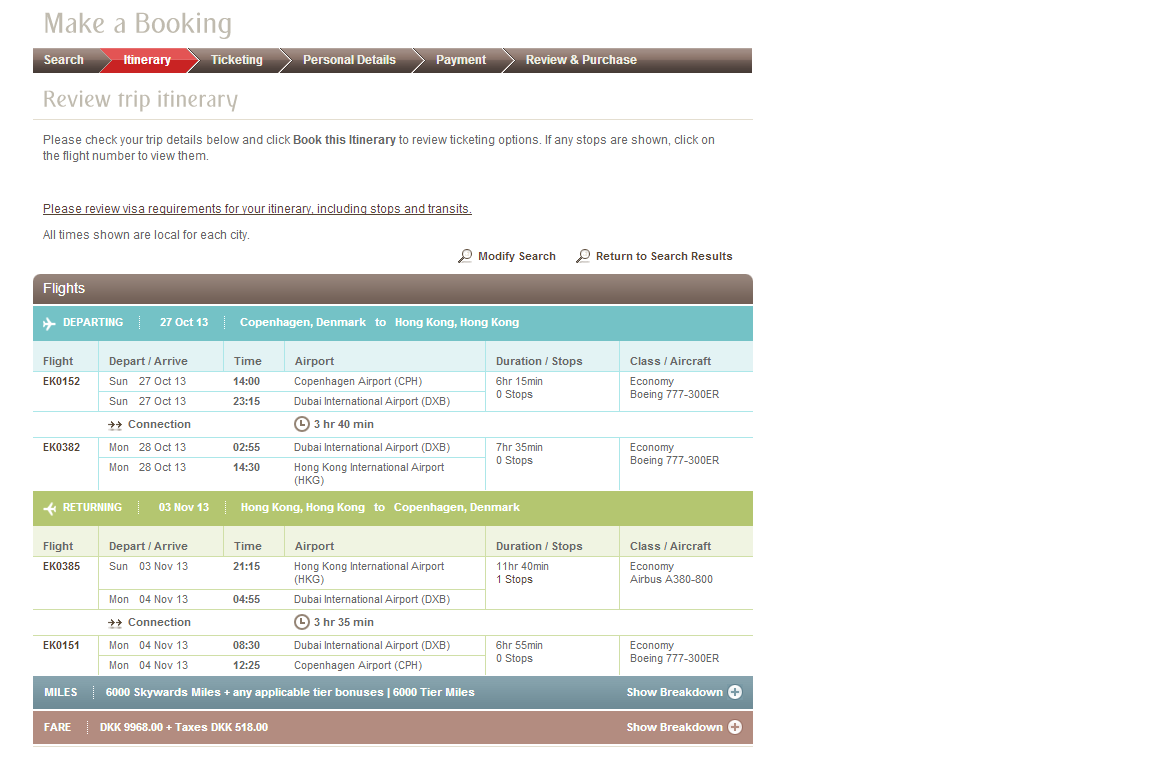Click the Return to Search Results magnifier icon
Viewport: 1152px width, 757px height.
click(583, 256)
